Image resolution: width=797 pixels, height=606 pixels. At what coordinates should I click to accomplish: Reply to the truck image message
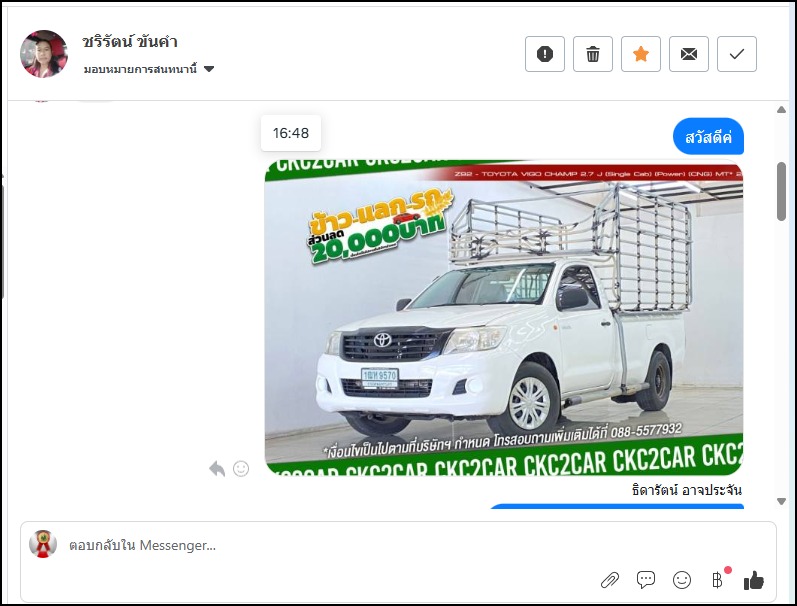point(217,468)
